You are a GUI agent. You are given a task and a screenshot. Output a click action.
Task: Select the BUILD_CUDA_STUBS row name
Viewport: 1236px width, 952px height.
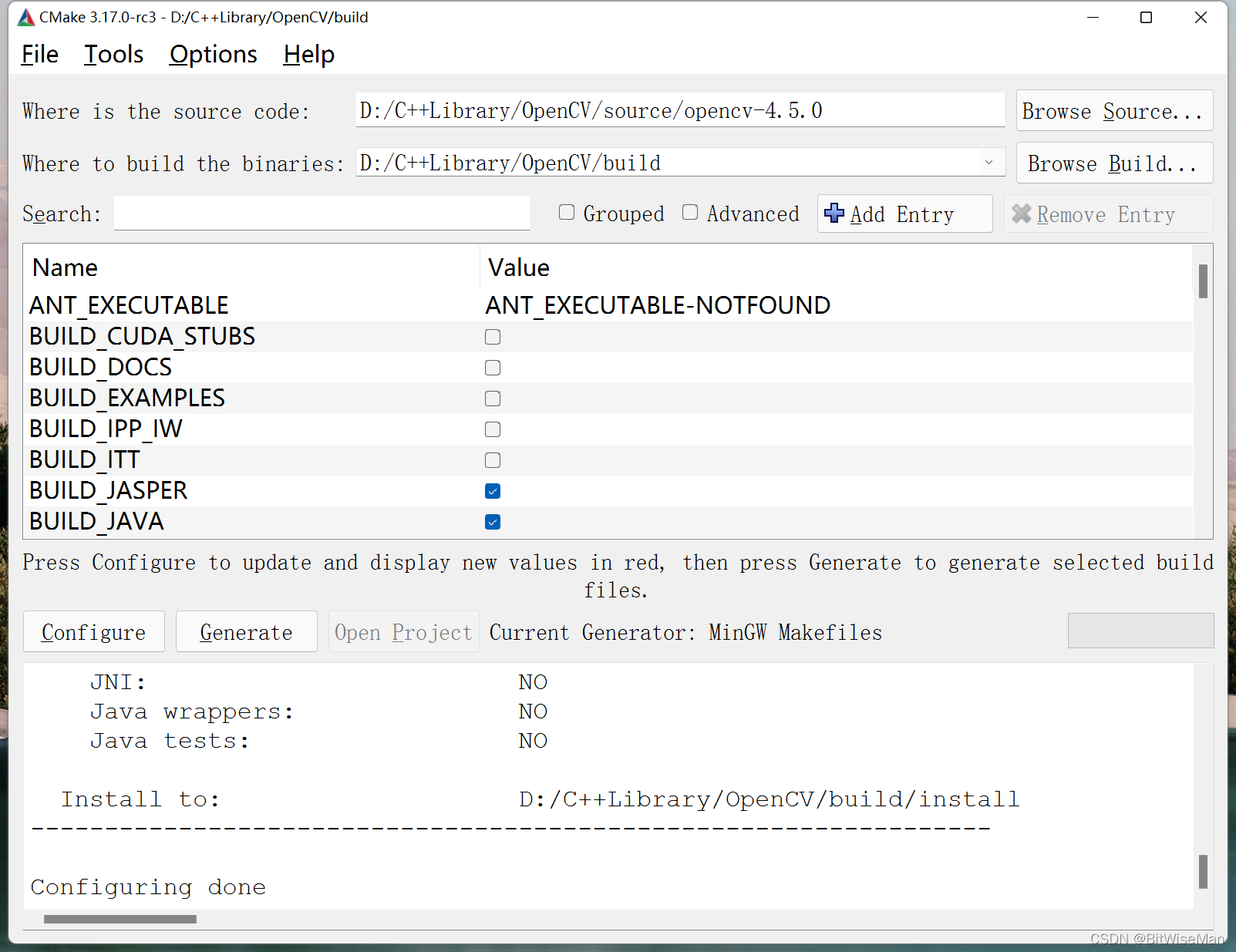142,336
